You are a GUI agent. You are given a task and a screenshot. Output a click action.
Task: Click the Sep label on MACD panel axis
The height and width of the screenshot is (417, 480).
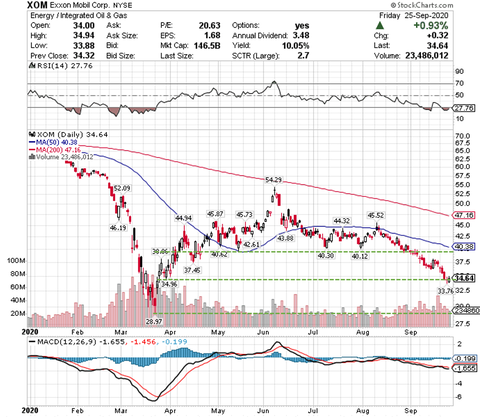click(411, 411)
